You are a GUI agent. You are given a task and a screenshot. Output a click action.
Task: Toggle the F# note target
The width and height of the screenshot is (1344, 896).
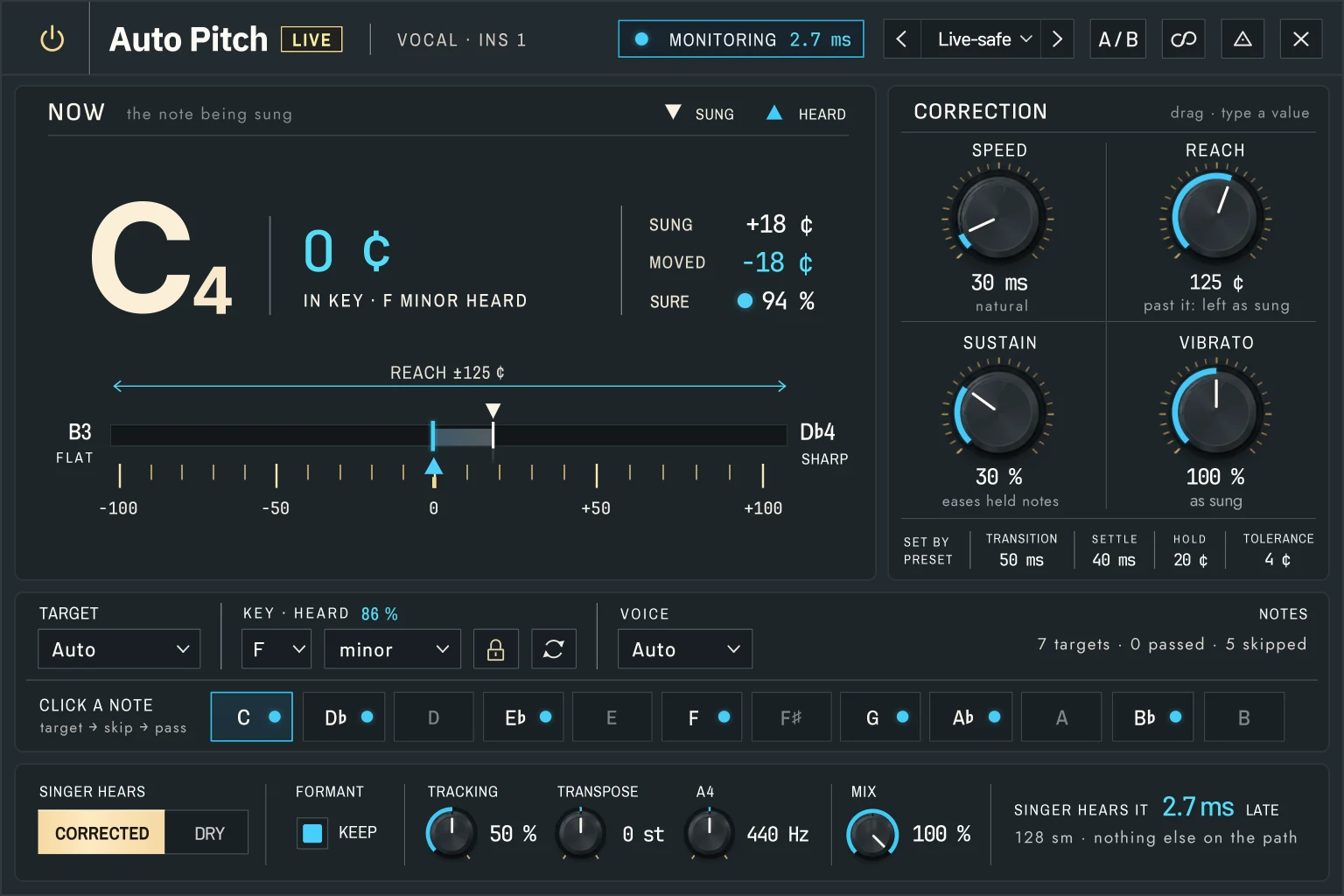click(791, 717)
